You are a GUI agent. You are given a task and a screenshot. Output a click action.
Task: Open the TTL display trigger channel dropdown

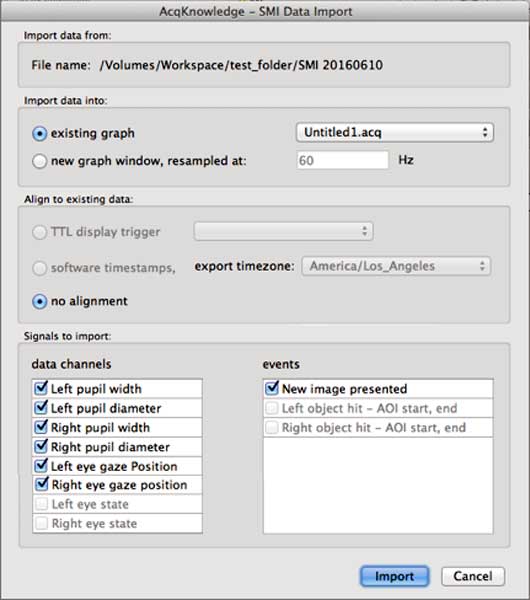pyautogui.click(x=283, y=231)
